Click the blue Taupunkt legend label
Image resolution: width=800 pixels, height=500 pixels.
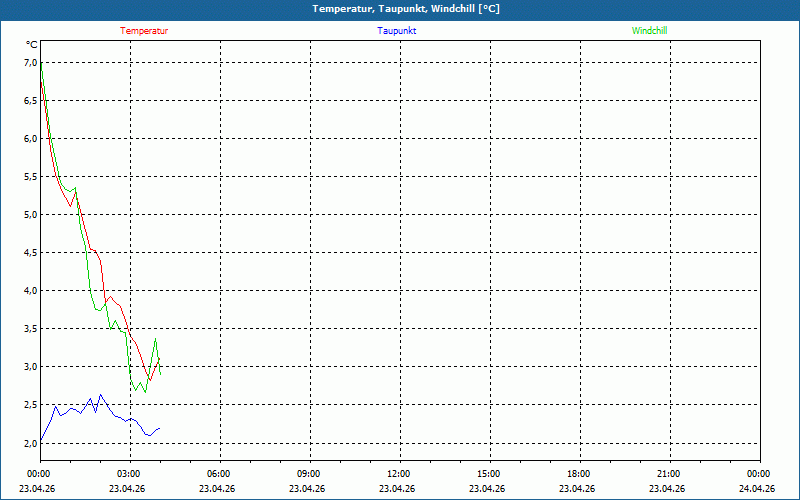click(397, 31)
